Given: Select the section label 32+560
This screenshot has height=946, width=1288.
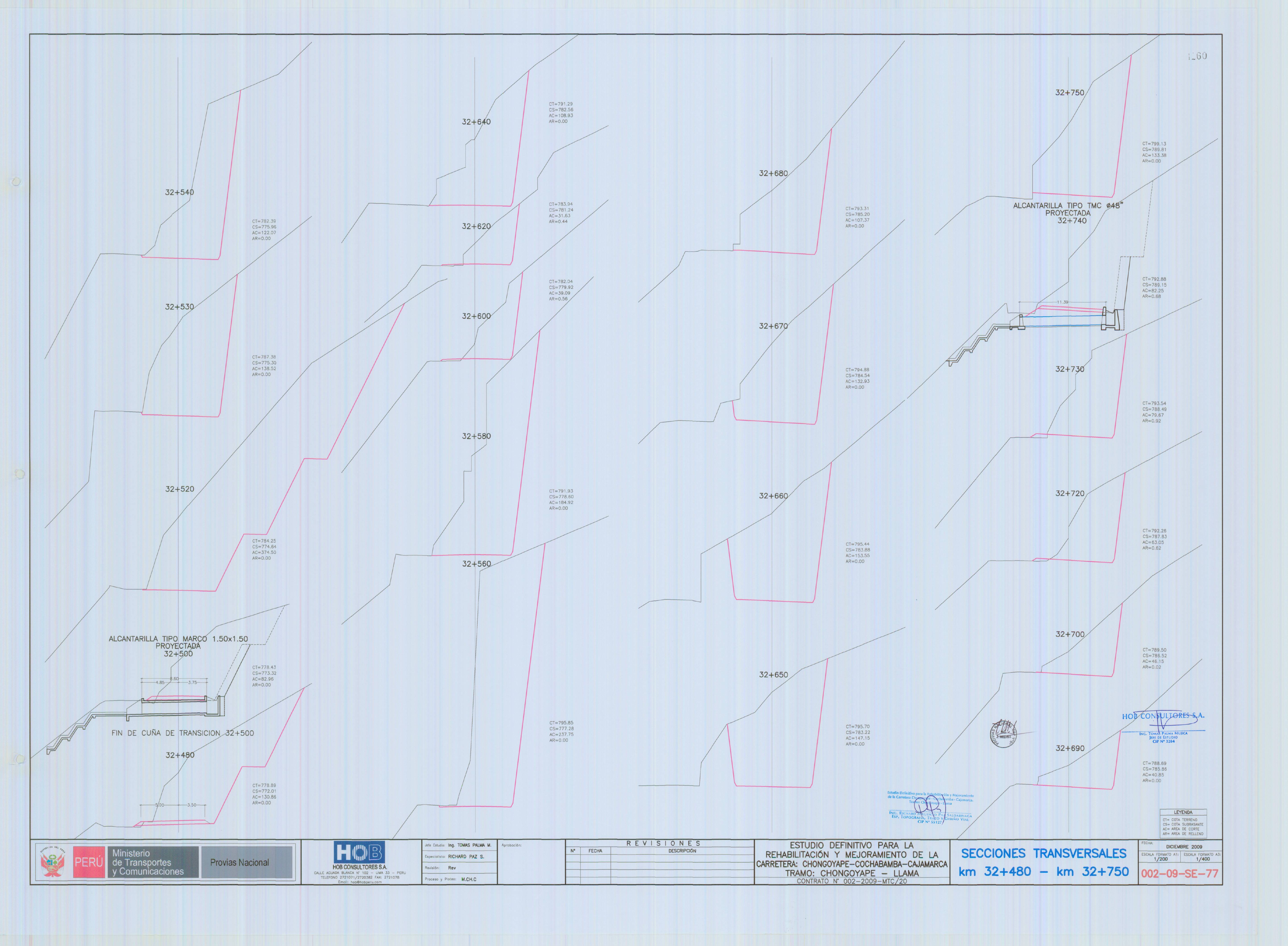Looking at the screenshot, I should point(476,564).
